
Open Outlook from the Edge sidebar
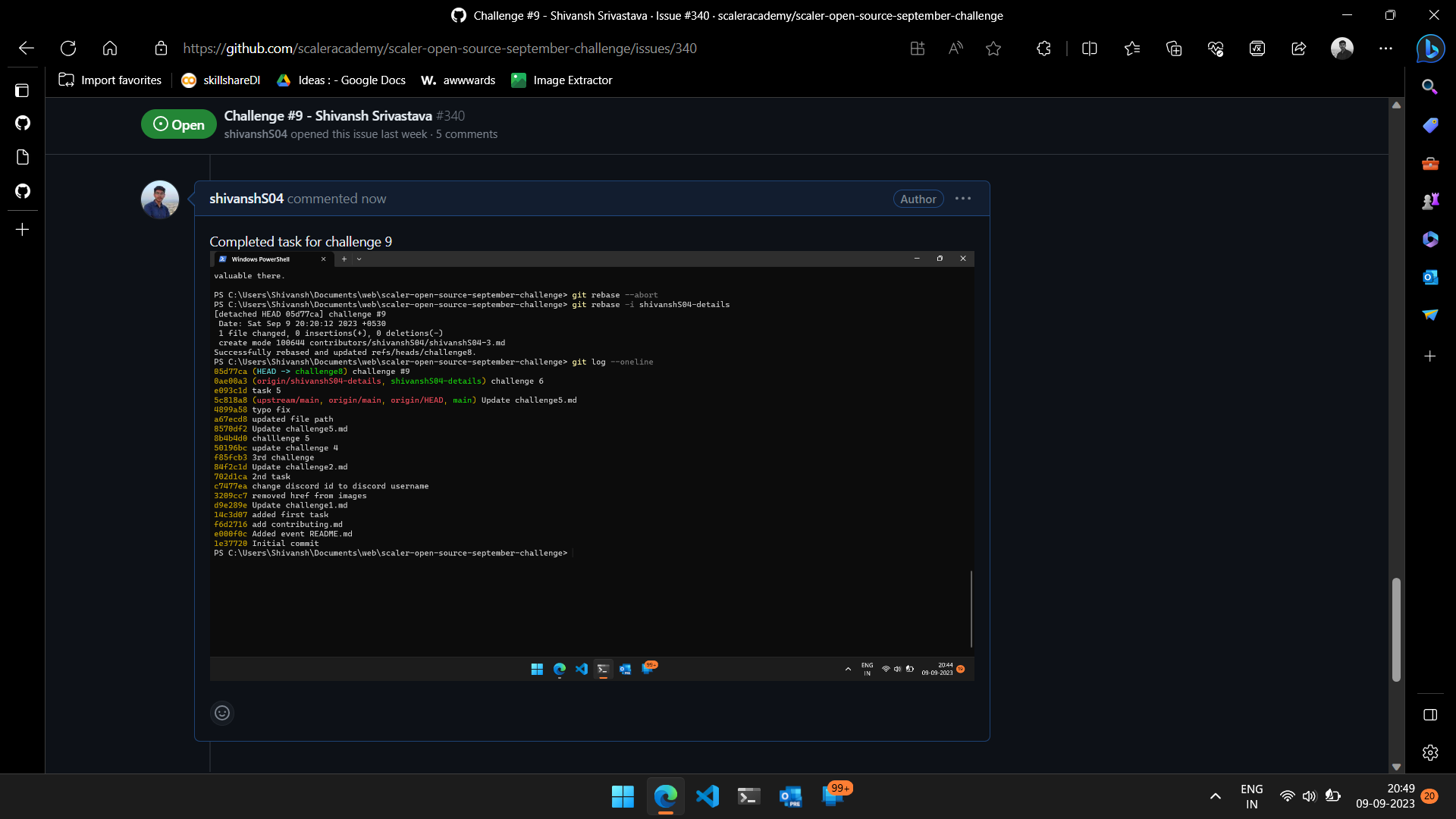coord(1430,278)
